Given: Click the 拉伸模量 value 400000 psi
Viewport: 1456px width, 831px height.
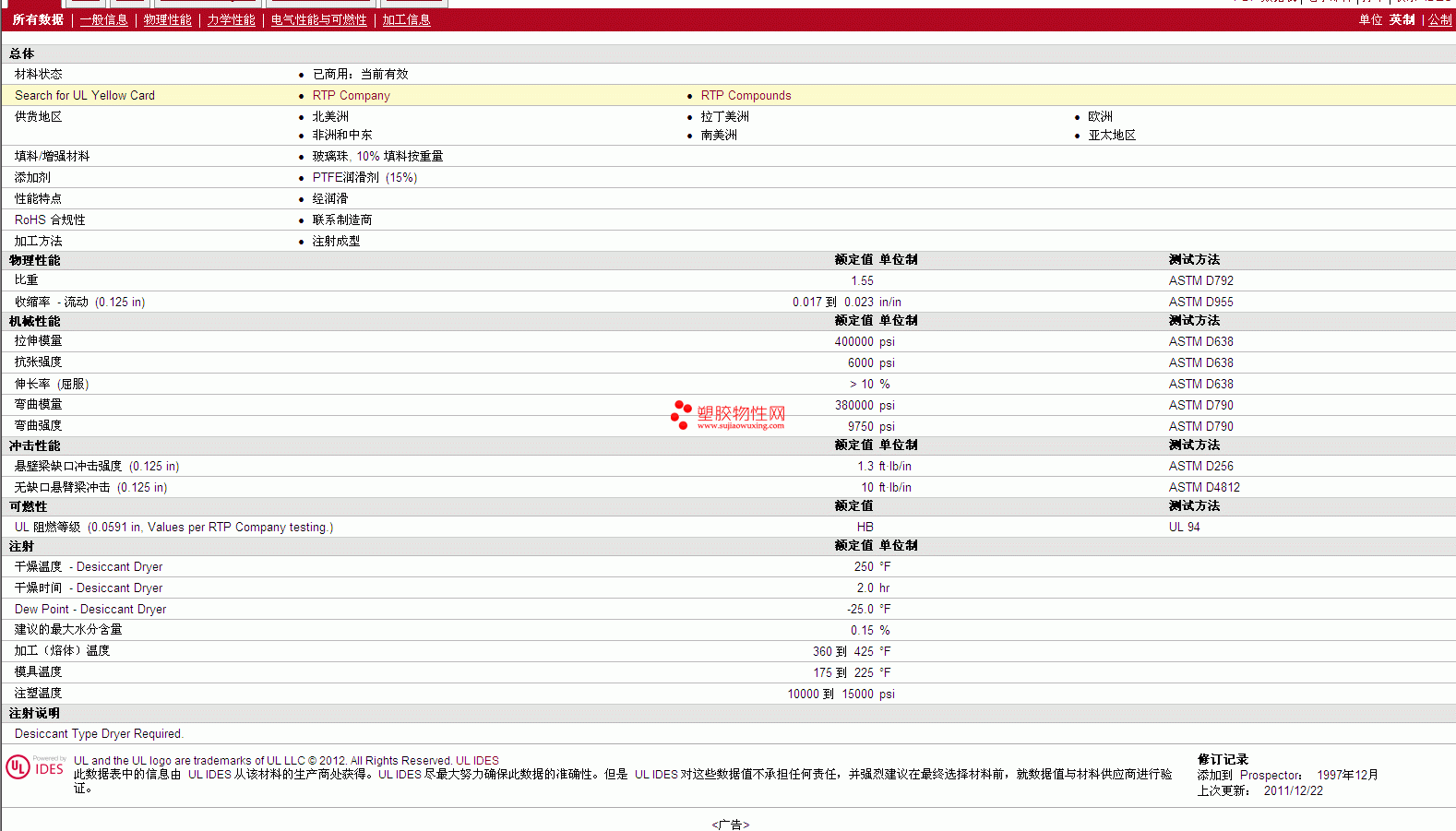Looking at the screenshot, I should point(865,341).
